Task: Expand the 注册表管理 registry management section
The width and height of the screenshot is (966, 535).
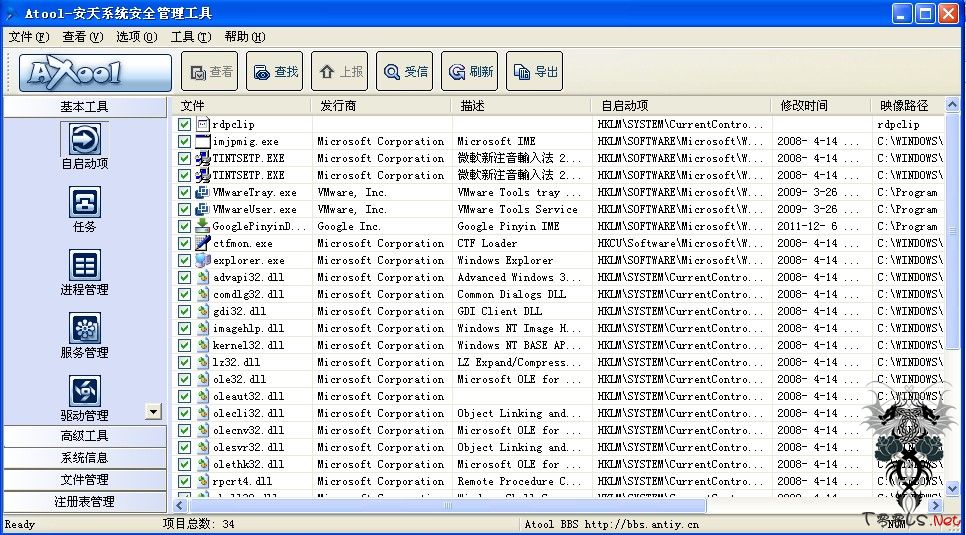Action: 84,502
